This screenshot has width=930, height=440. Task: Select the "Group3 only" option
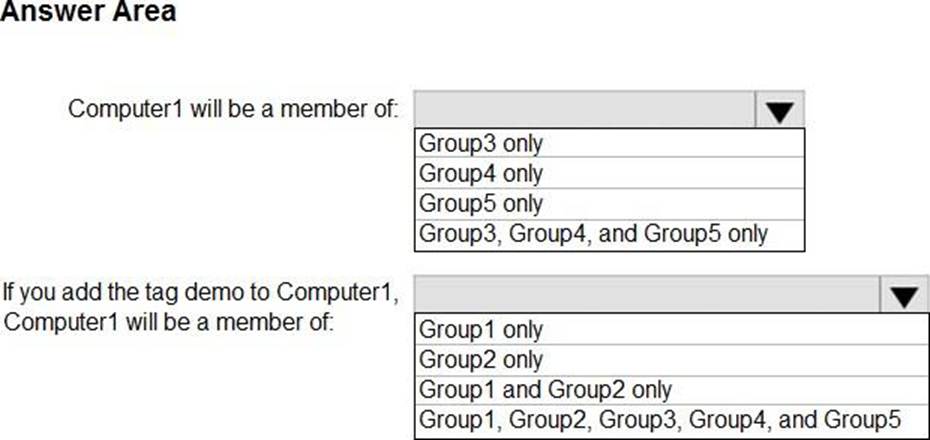(x=481, y=143)
